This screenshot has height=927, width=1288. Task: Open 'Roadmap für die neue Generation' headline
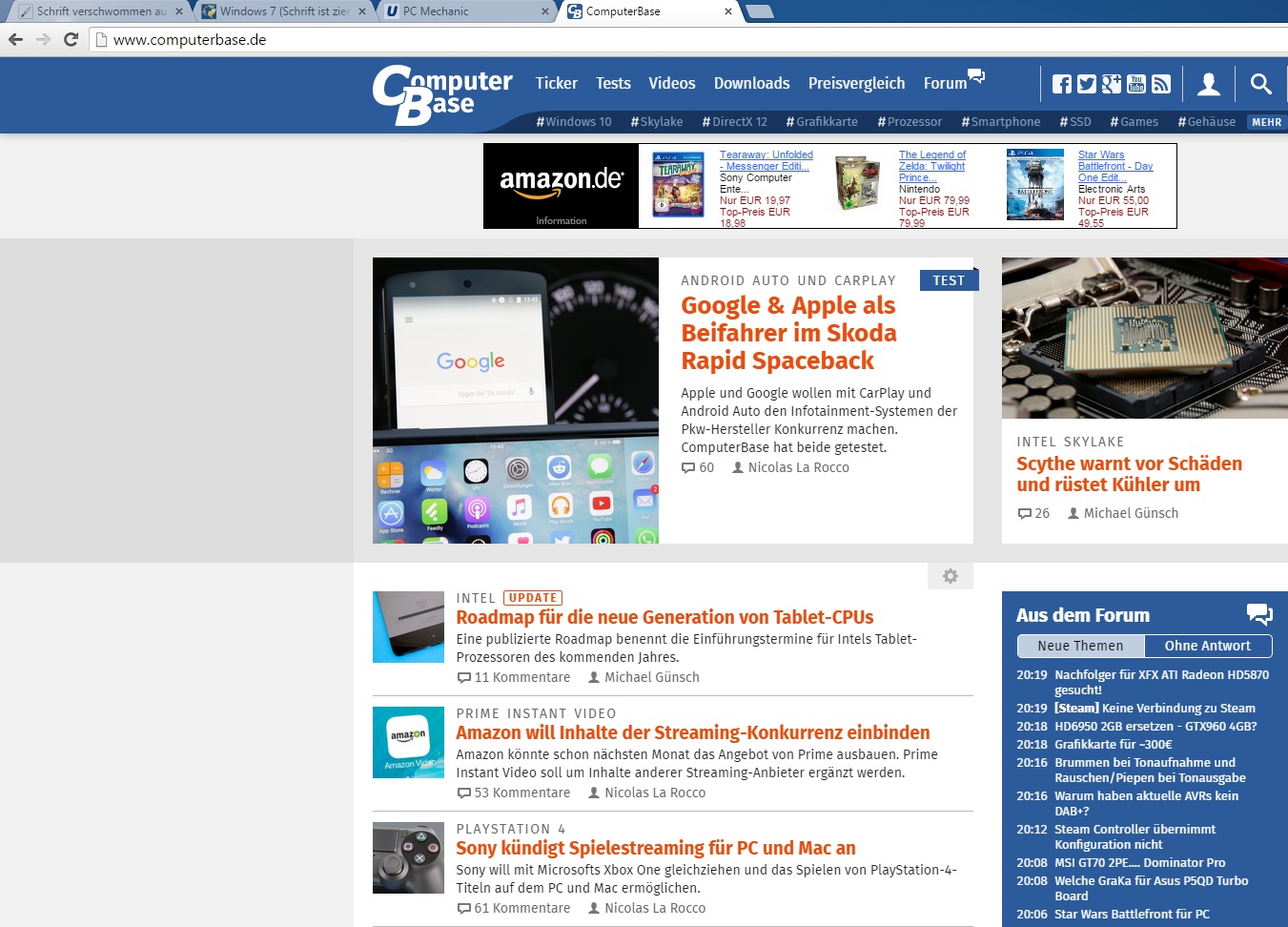664,617
